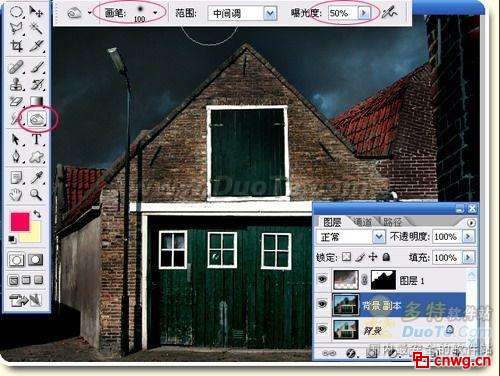Reset default foreground and background colors
The height and width of the screenshot is (376, 500).
[12, 239]
